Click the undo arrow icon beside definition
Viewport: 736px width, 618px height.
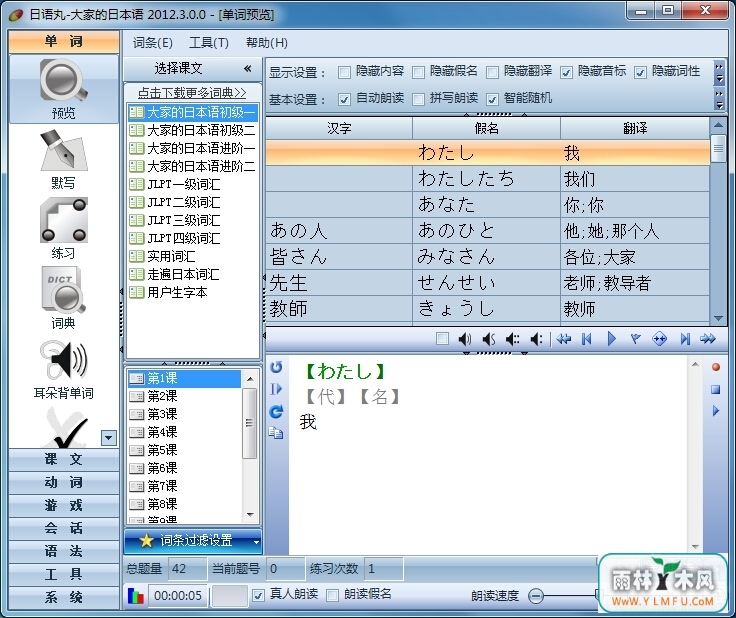(x=276, y=367)
